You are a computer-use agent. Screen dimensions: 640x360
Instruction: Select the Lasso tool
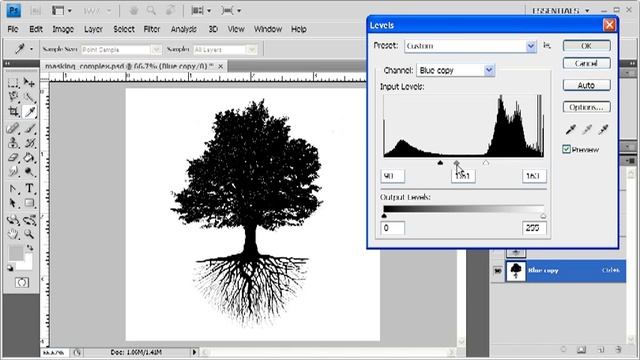tap(13, 97)
